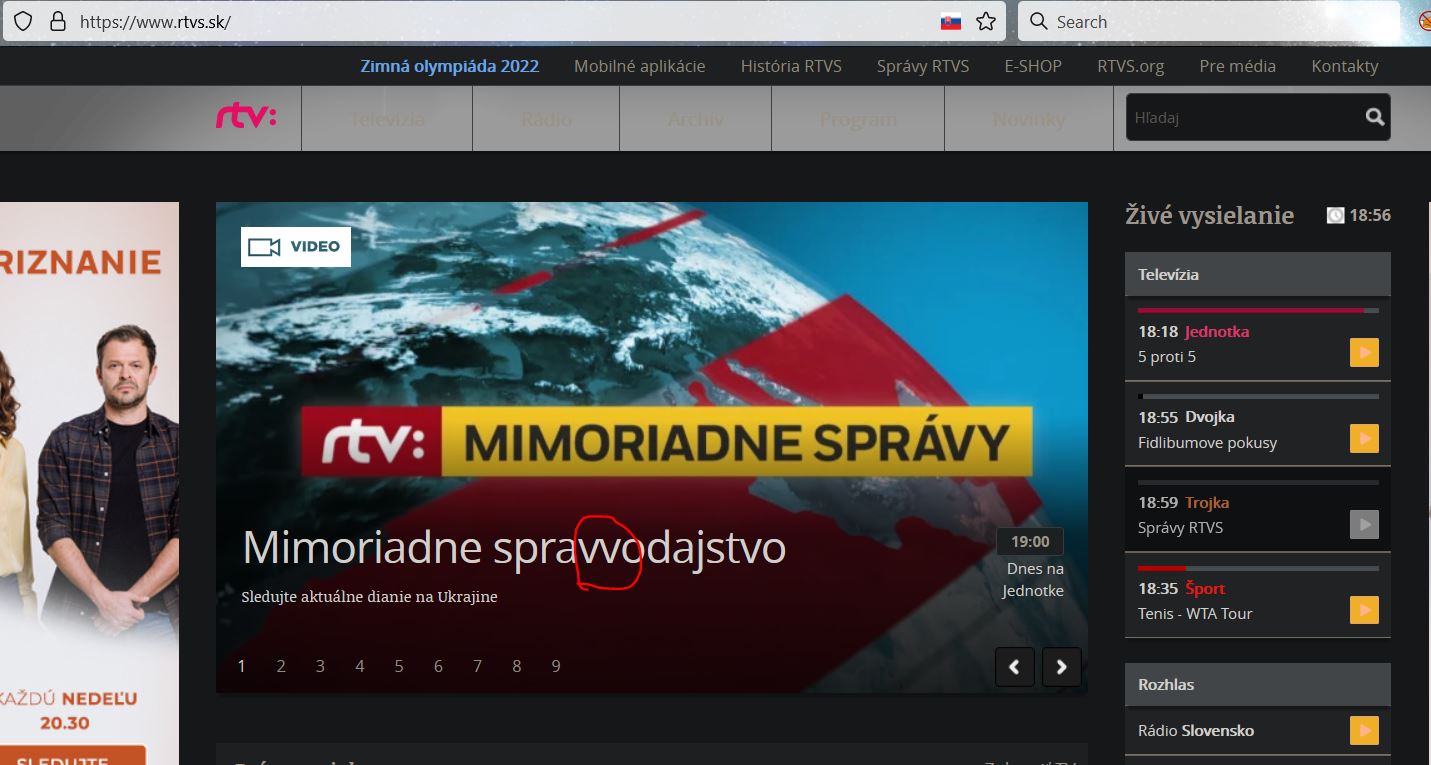Open Zimná olympiáda 2022 link
The image size is (1431, 765).
coord(450,66)
